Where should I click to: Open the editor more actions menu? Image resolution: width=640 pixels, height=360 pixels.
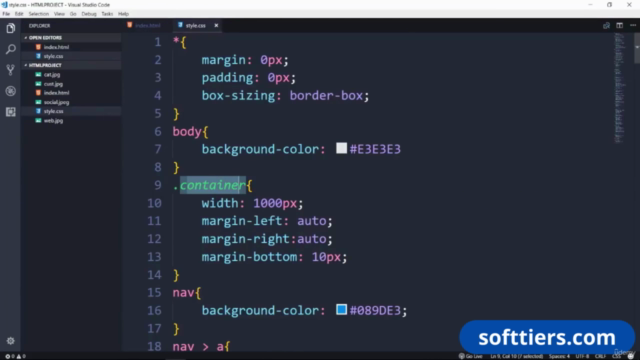[x=633, y=25]
